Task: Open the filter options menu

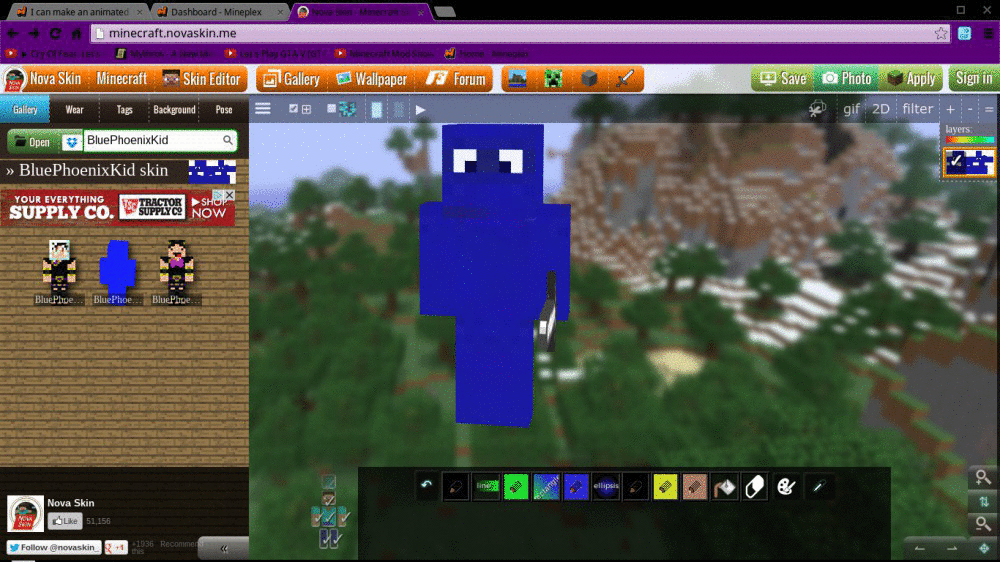Action: [x=917, y=109]
